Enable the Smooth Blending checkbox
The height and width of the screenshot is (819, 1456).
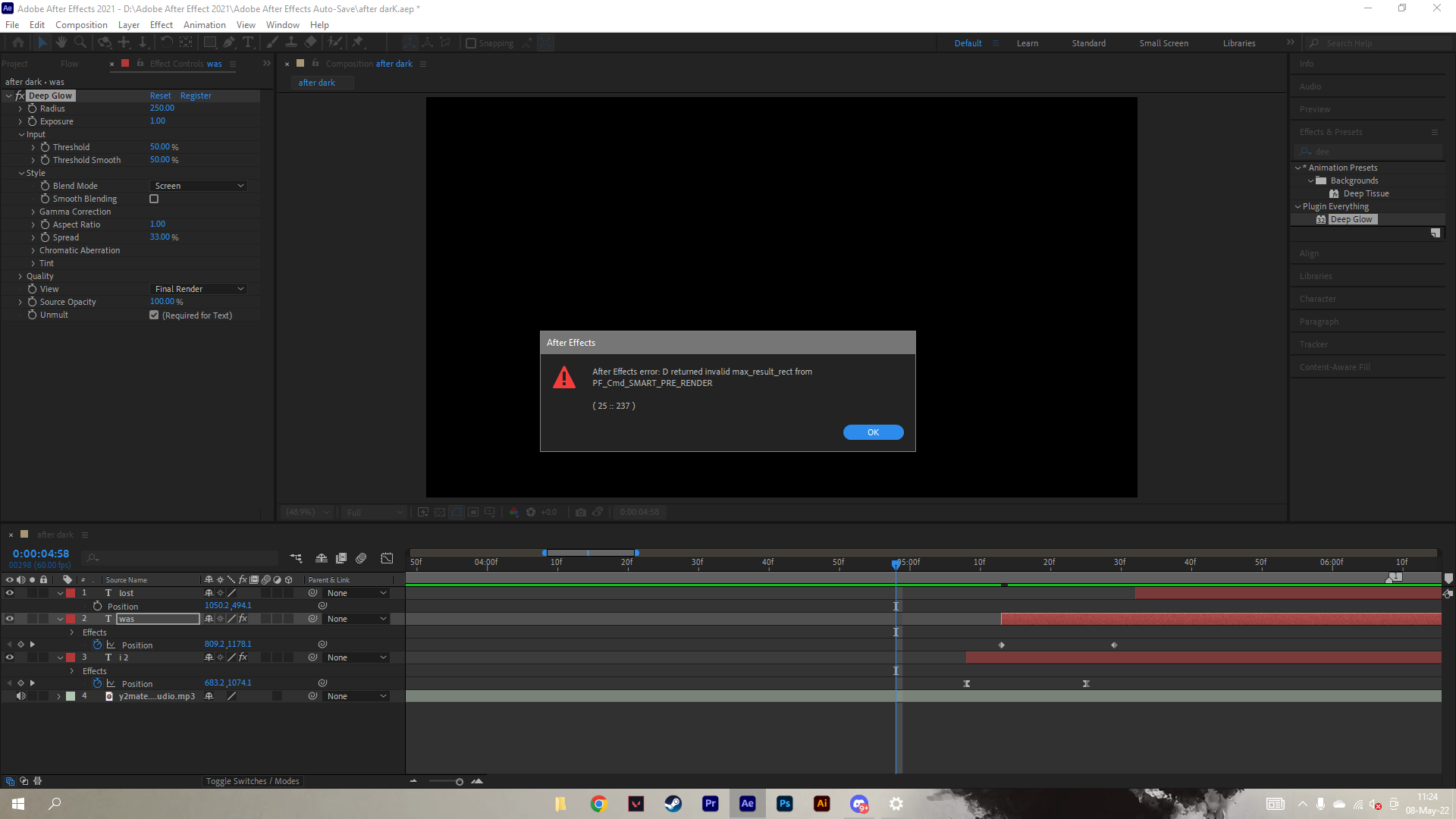[x=154, y=199]
